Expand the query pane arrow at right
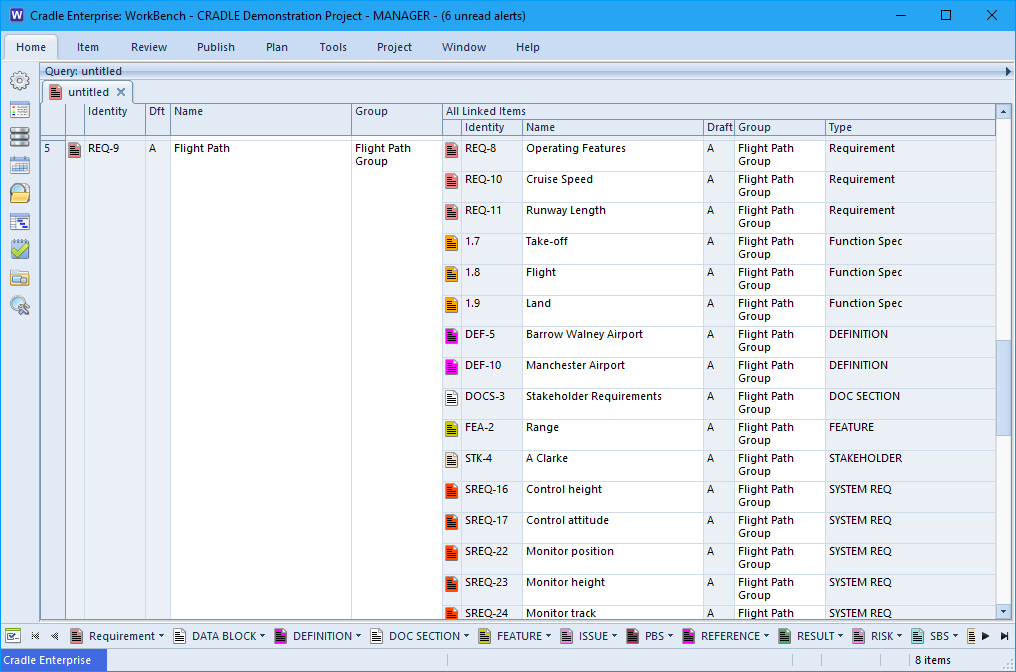 (x=1008, y=71)
